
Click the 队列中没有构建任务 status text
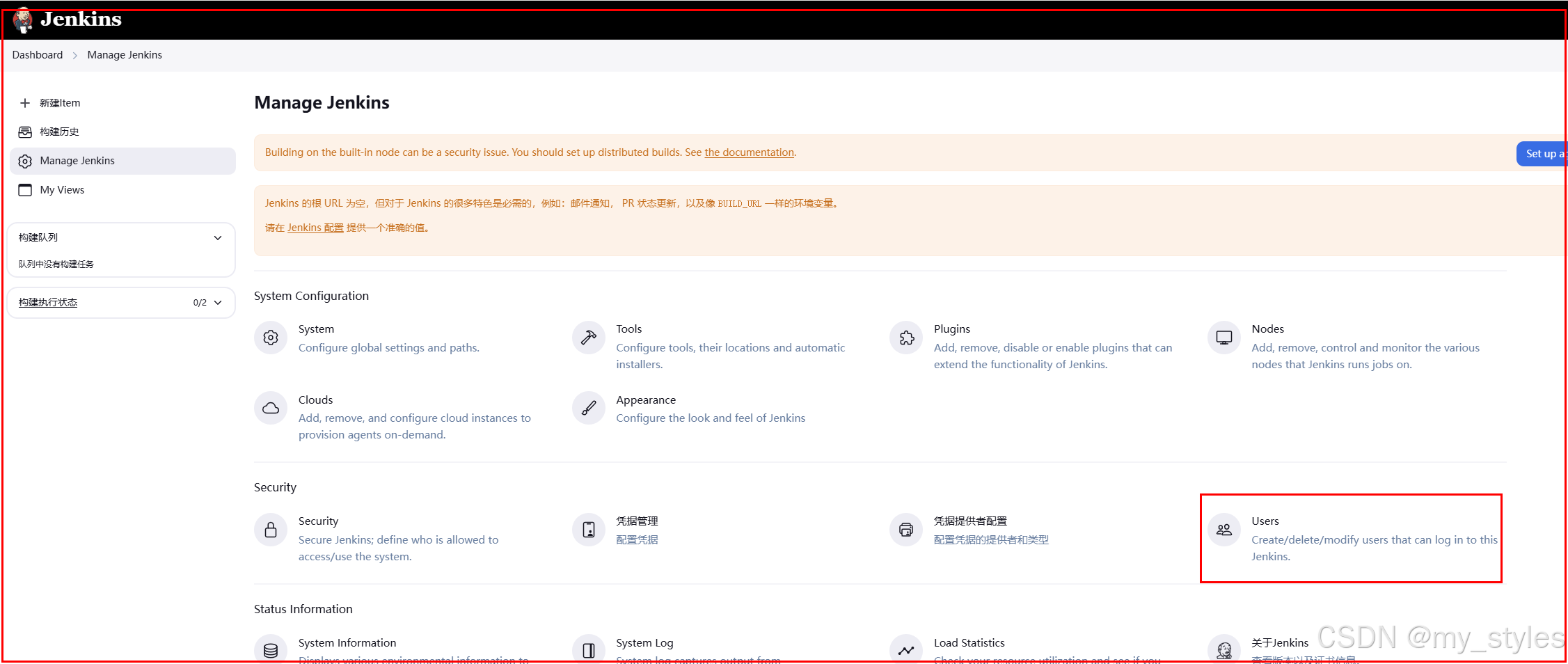(x=56, y=264)
